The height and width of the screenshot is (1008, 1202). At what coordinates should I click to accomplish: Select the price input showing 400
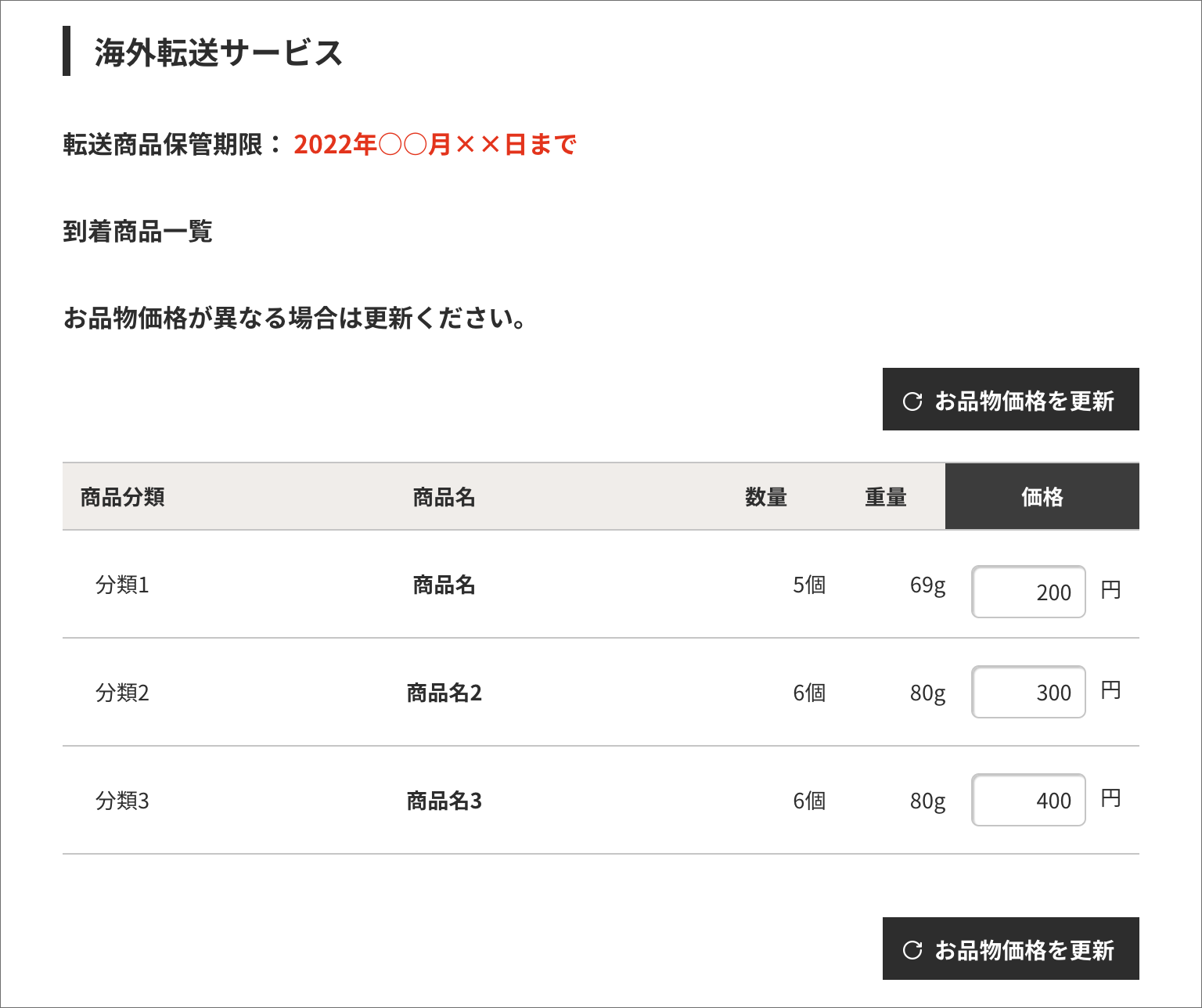point(1027,800)
